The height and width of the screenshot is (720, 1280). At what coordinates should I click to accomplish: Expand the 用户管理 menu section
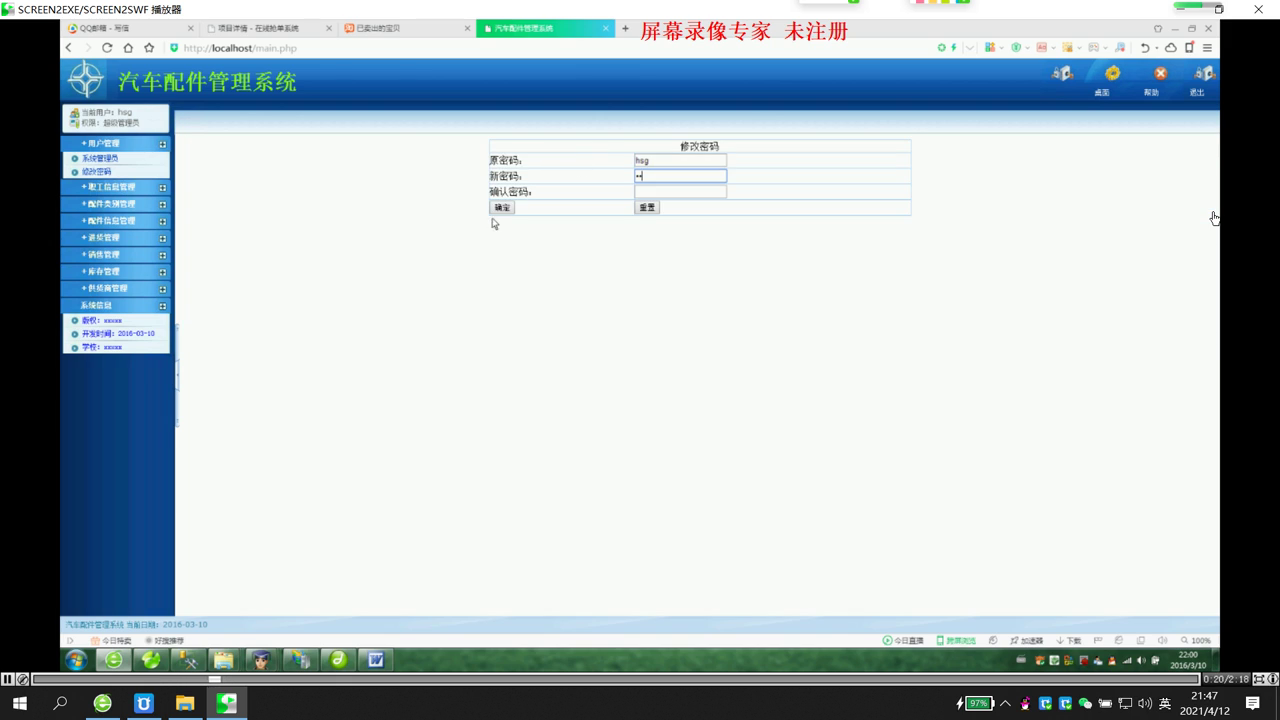(116, 144)
